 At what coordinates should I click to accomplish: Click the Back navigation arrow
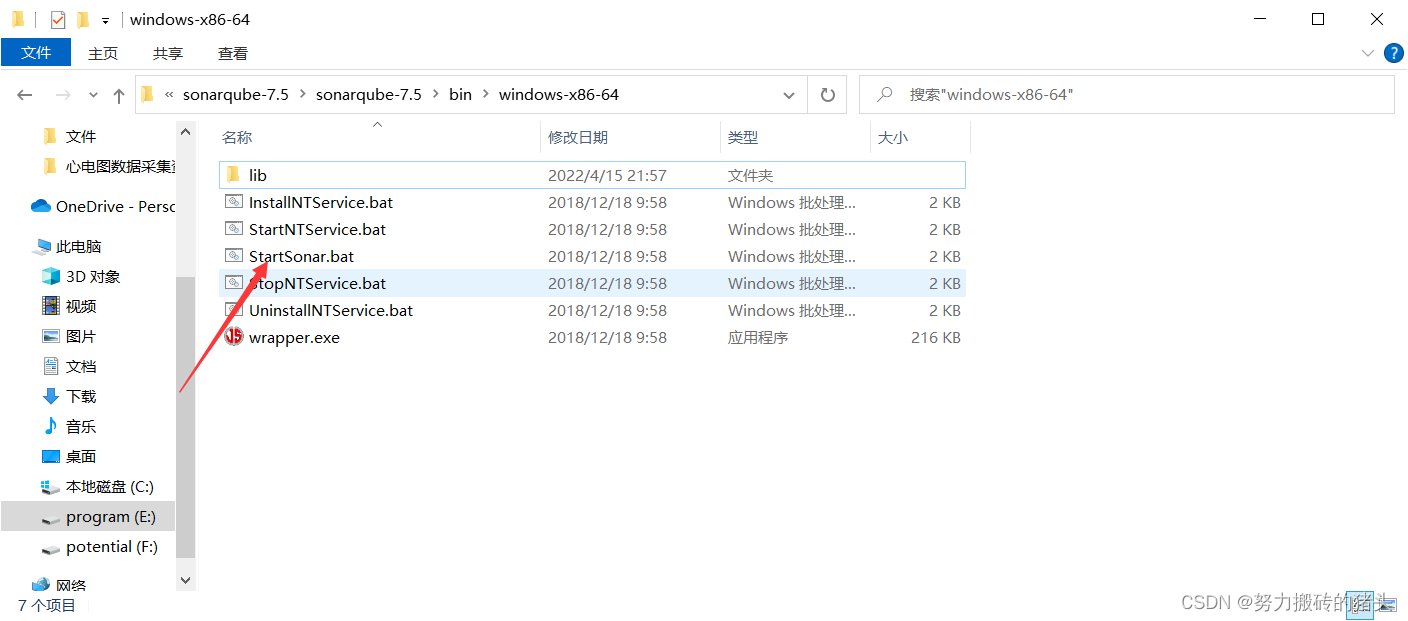25,95
